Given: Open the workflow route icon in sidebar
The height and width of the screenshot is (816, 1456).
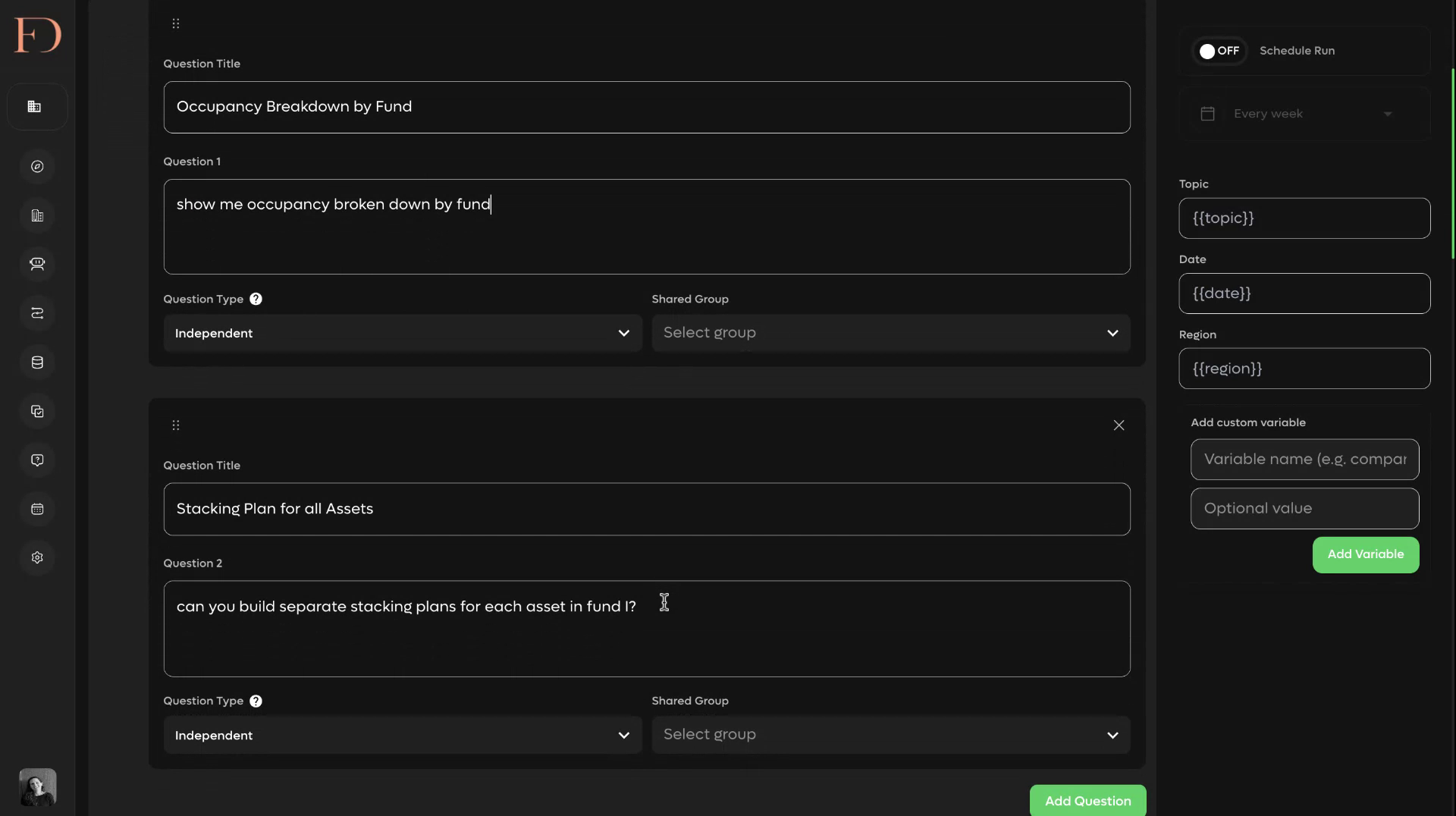Looking at the screenshot, I should [37, 313].
